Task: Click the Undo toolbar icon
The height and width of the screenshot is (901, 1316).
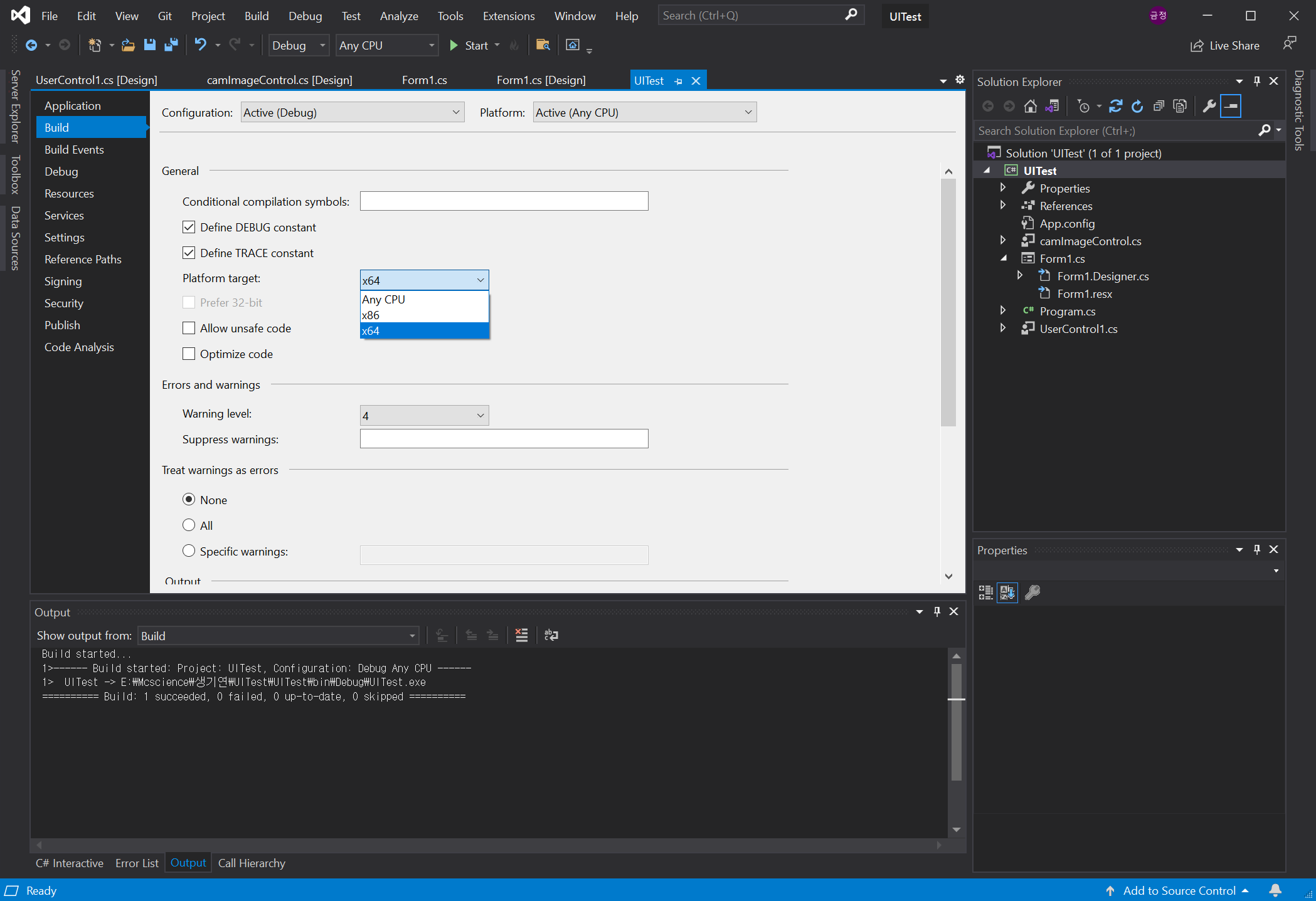Action: 200,45
